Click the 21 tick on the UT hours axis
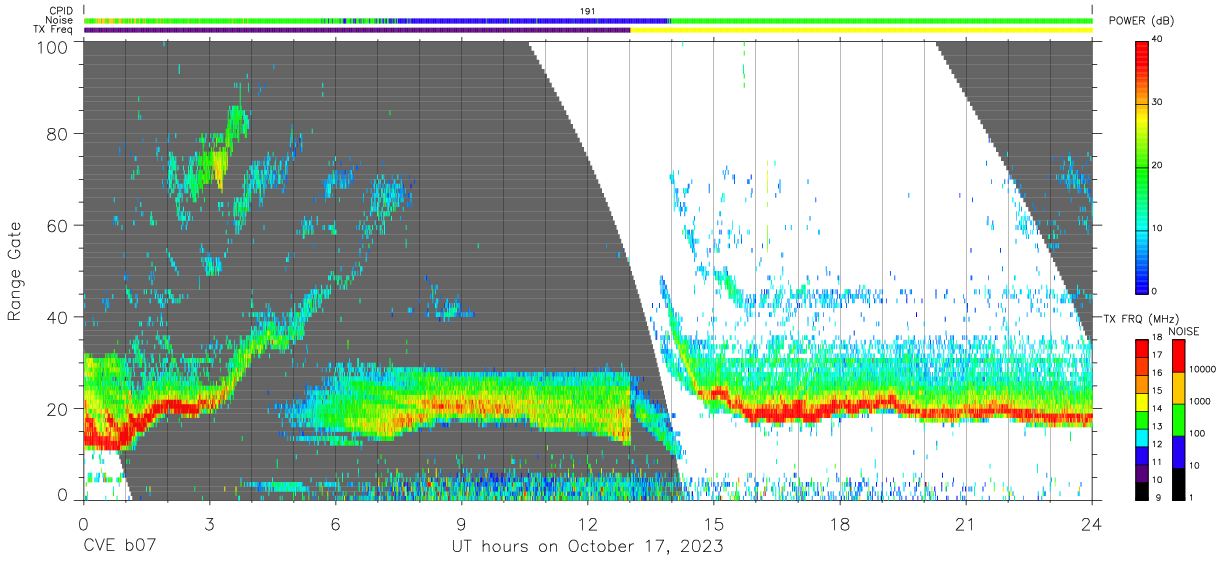The height and width of the screenshot is (567, 1228). [966, 524]
